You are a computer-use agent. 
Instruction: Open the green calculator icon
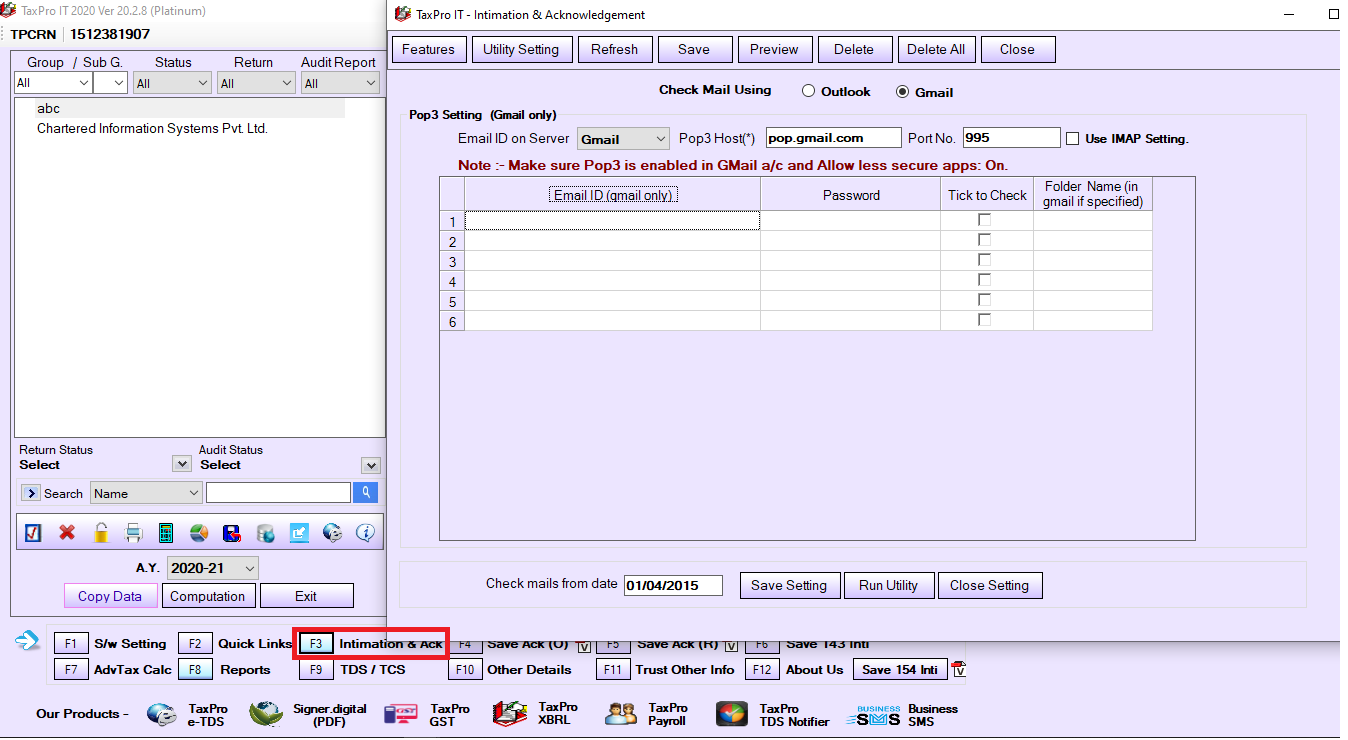click(x=166, y=533)
